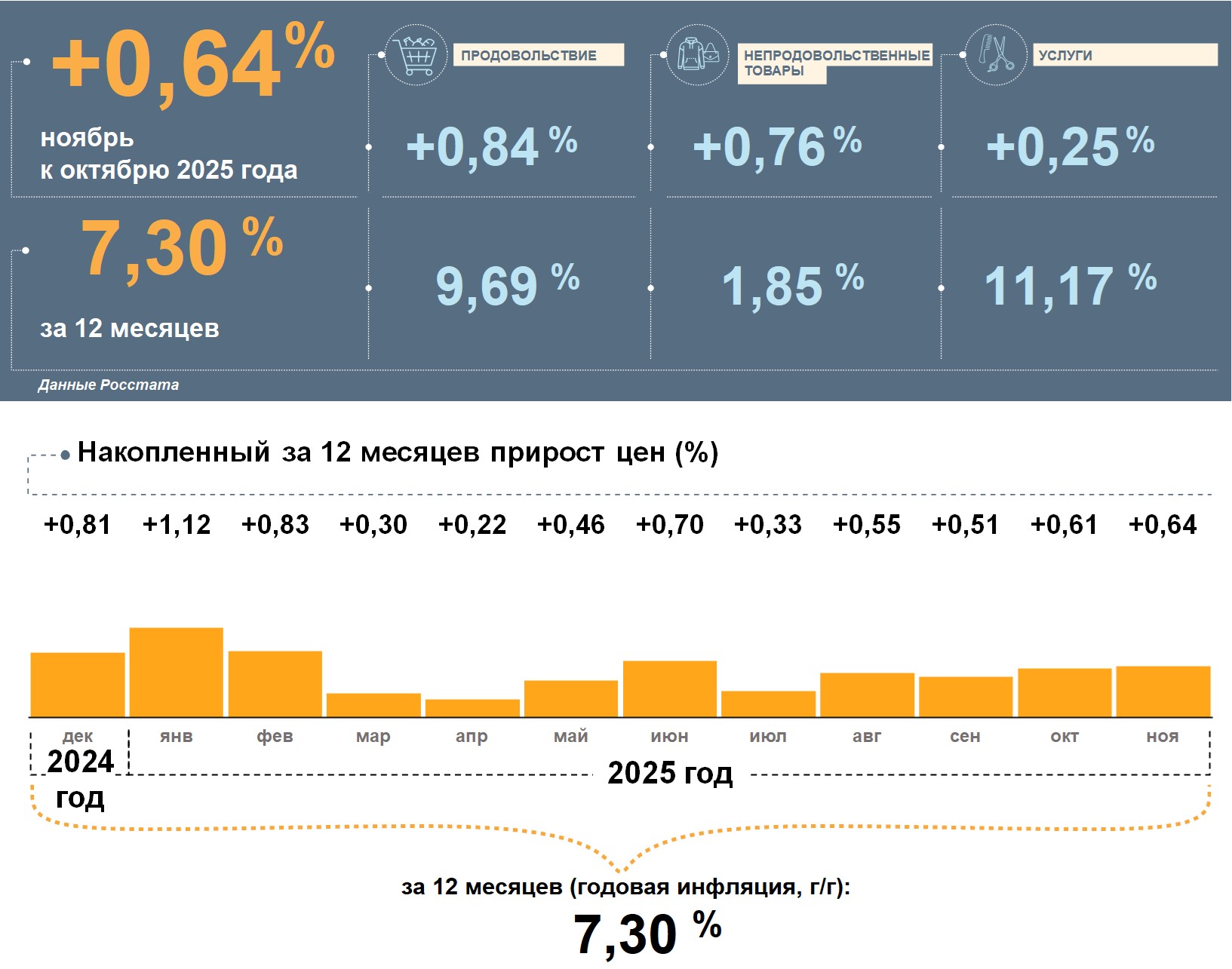Click the chart title Накопленный за 12 месяцев
Viewport: 1232px width, 969px height.
pos(398,452)
